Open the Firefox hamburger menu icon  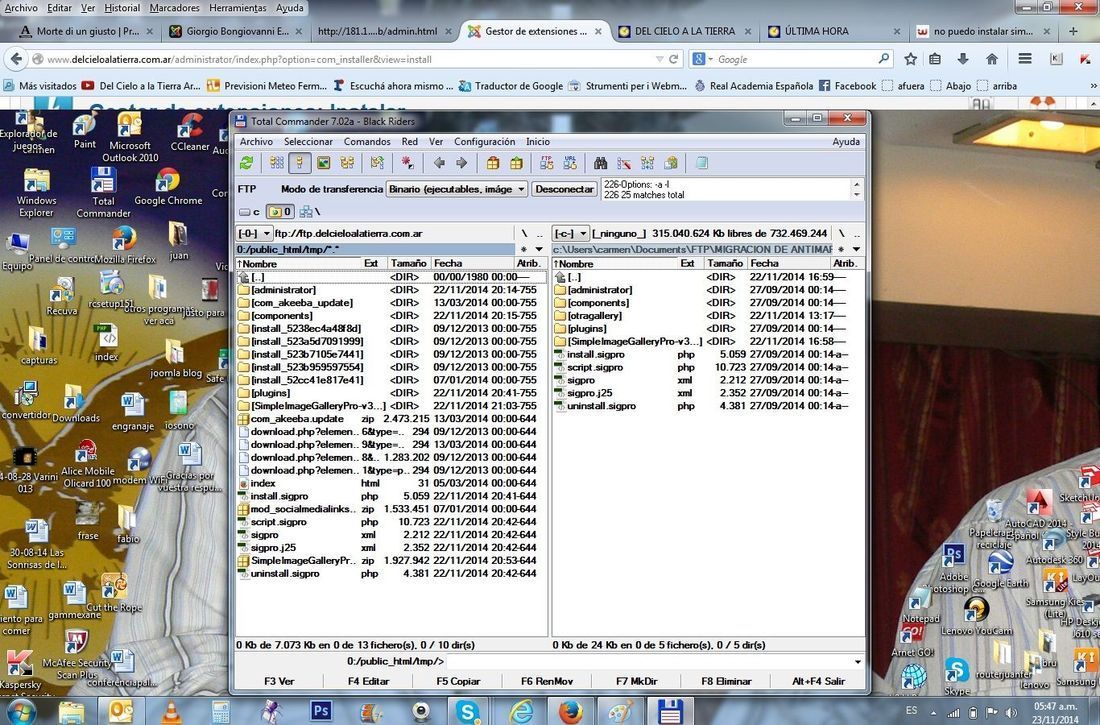1025,60
